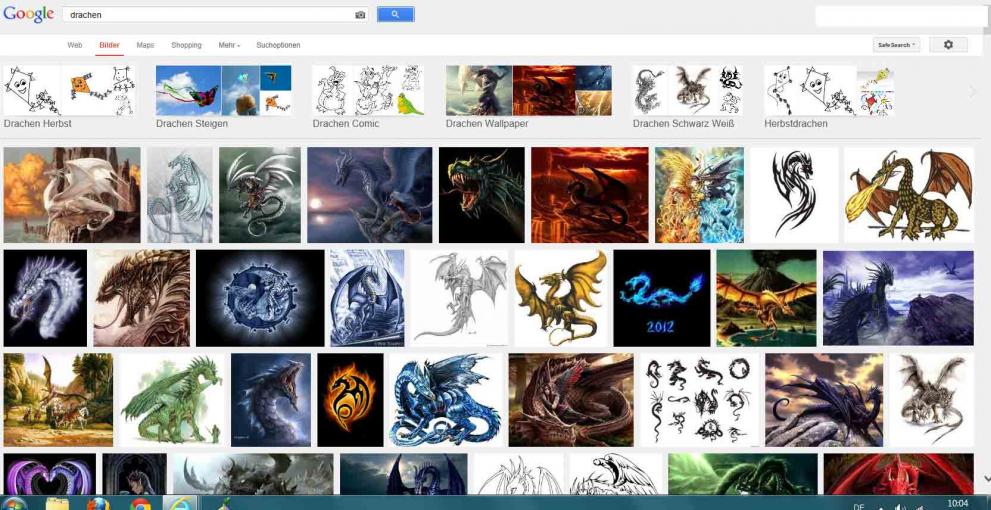Open the settings gear menu
Screen dimensions: 991x510
tap(947, 45)
